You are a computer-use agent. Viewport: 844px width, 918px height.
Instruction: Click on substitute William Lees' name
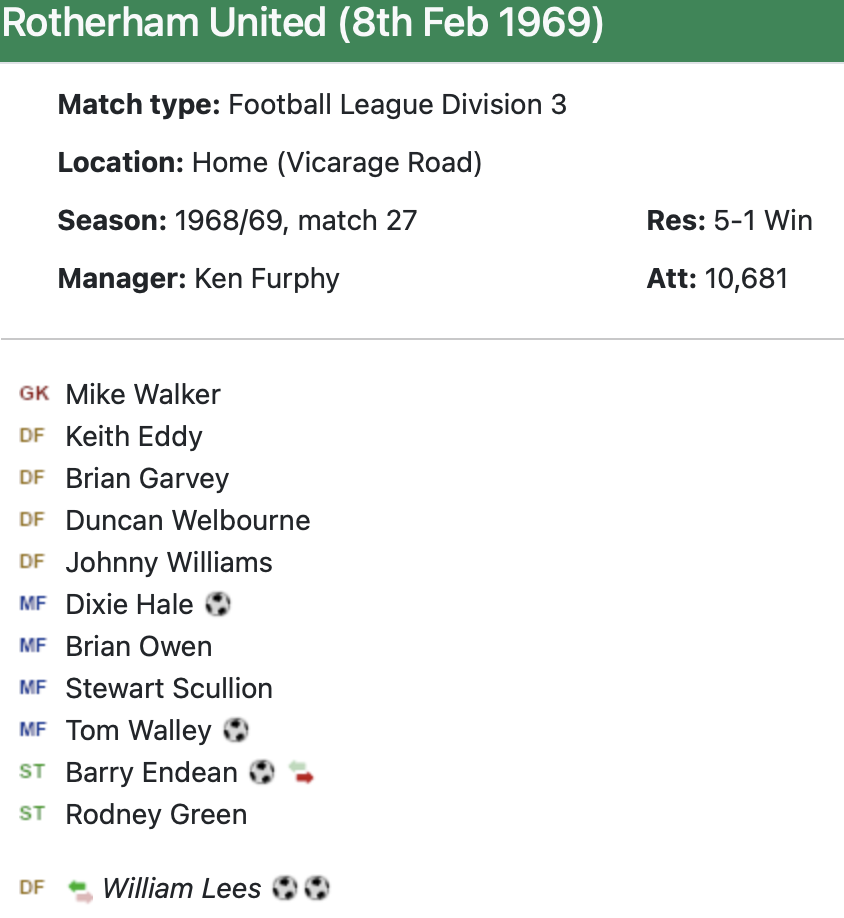click(182, 888)
